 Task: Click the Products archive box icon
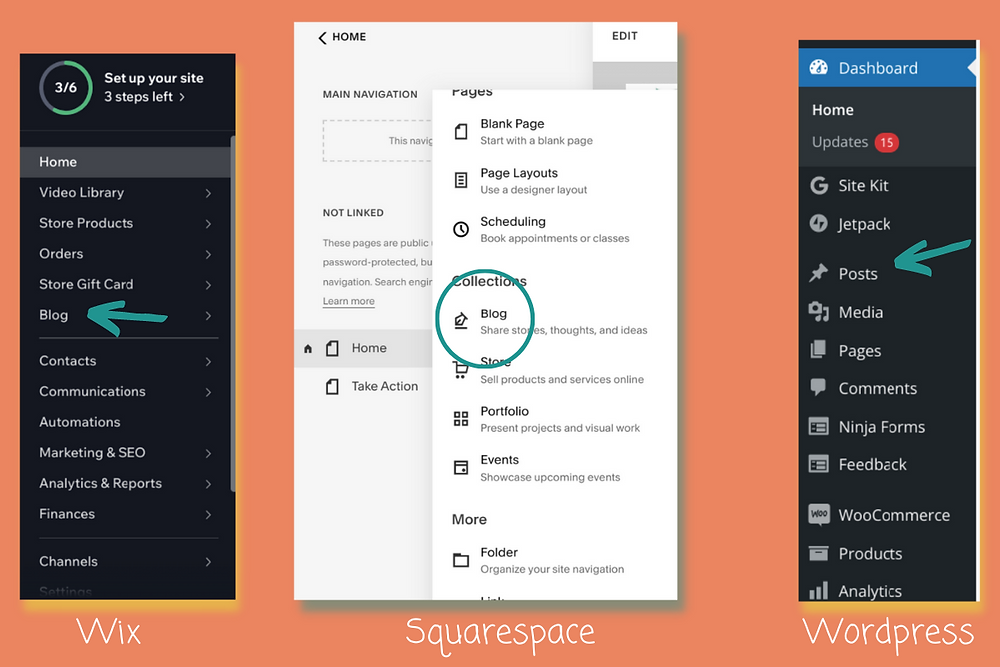(818, 553)
